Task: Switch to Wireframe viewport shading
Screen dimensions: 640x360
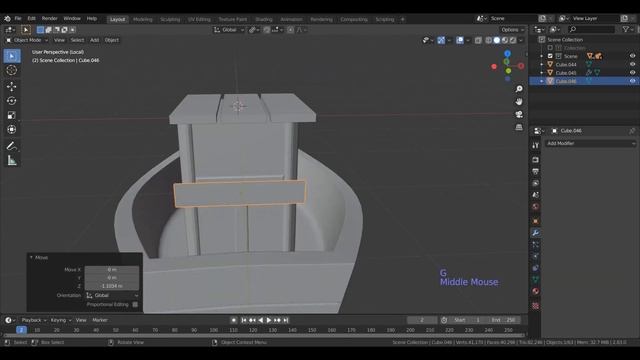Action: point(489,40)
